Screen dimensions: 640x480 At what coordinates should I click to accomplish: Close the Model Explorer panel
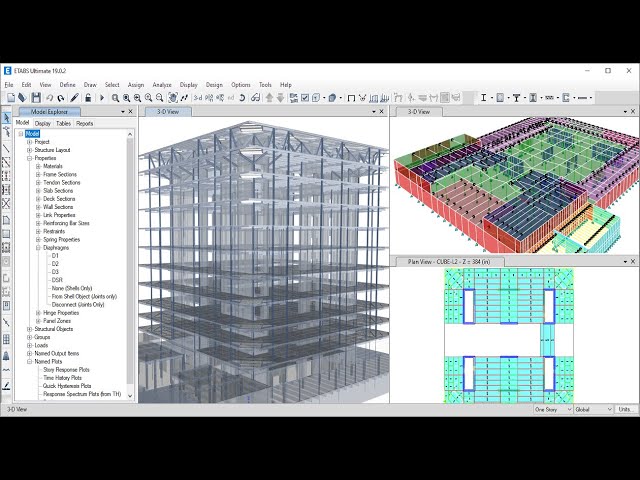point(131,112)
